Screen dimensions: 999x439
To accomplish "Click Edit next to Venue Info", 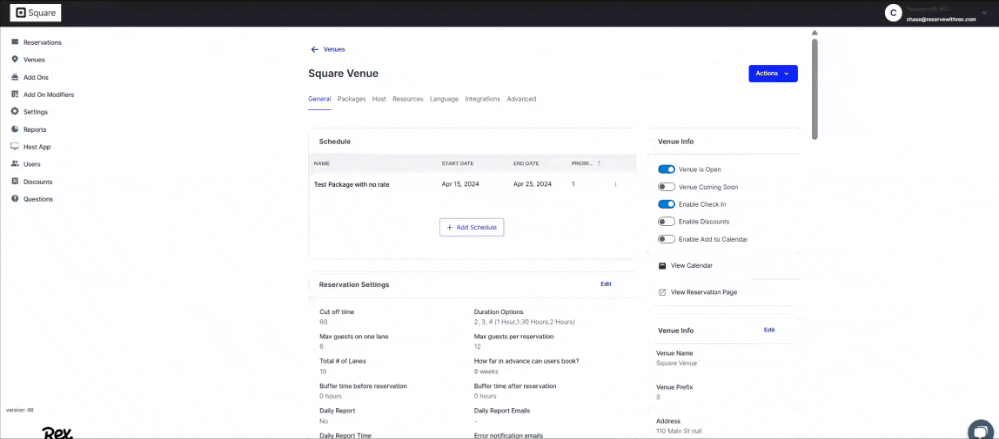I will click(x=769, y=330).
